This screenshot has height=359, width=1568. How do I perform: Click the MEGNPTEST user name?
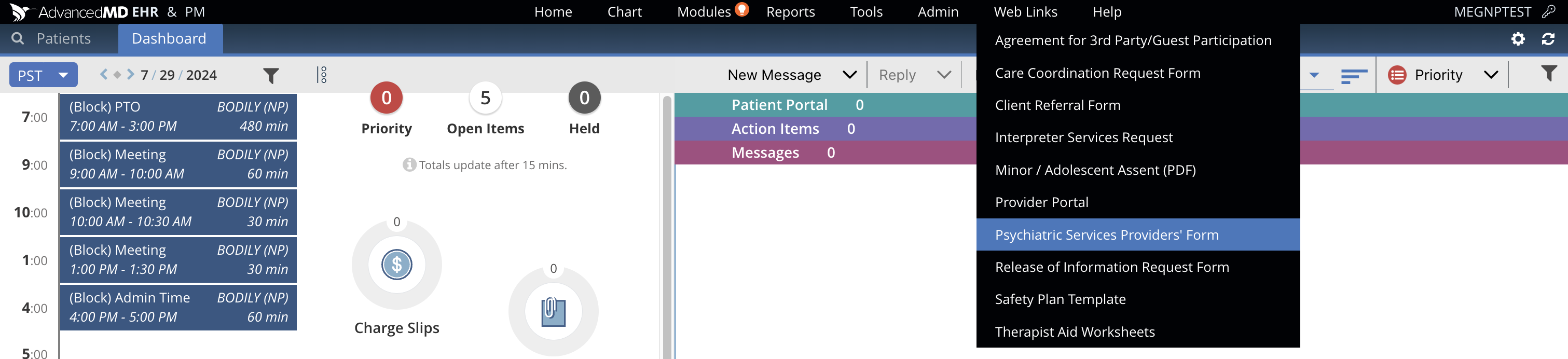(1492, 11)
